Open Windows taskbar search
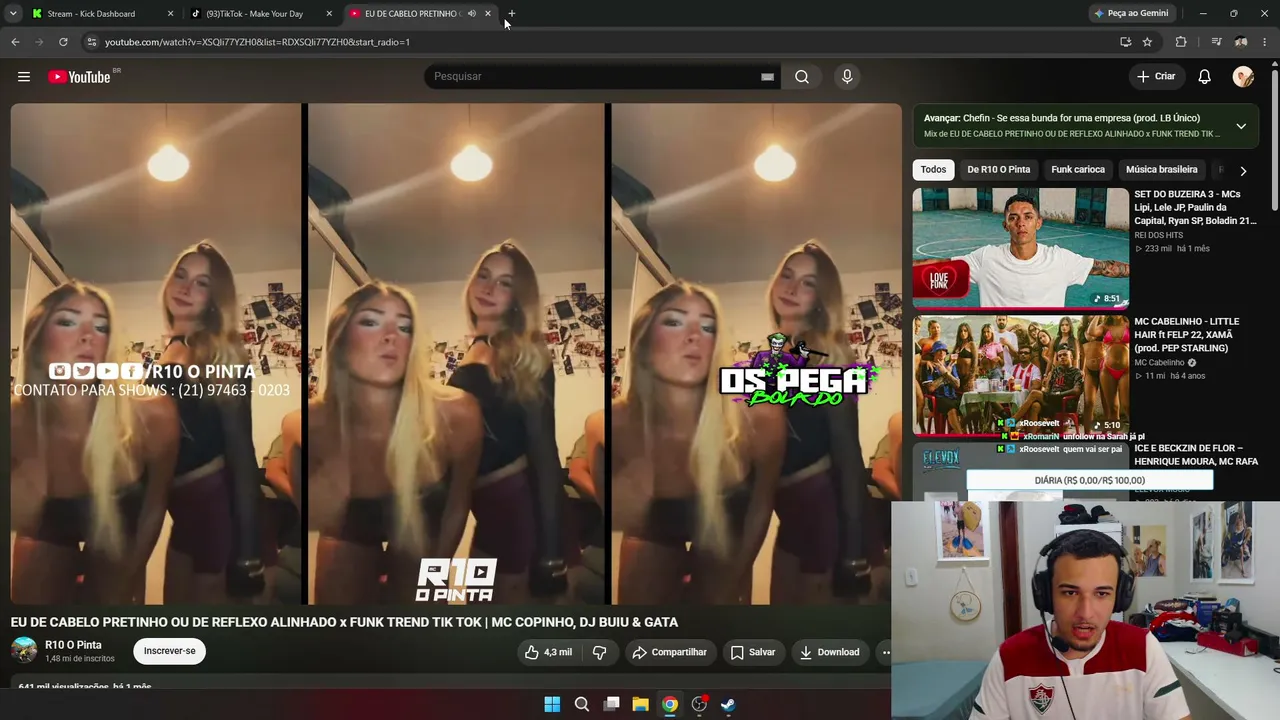The width and height of the screenshot is (1280, 720). click(582, 704)
